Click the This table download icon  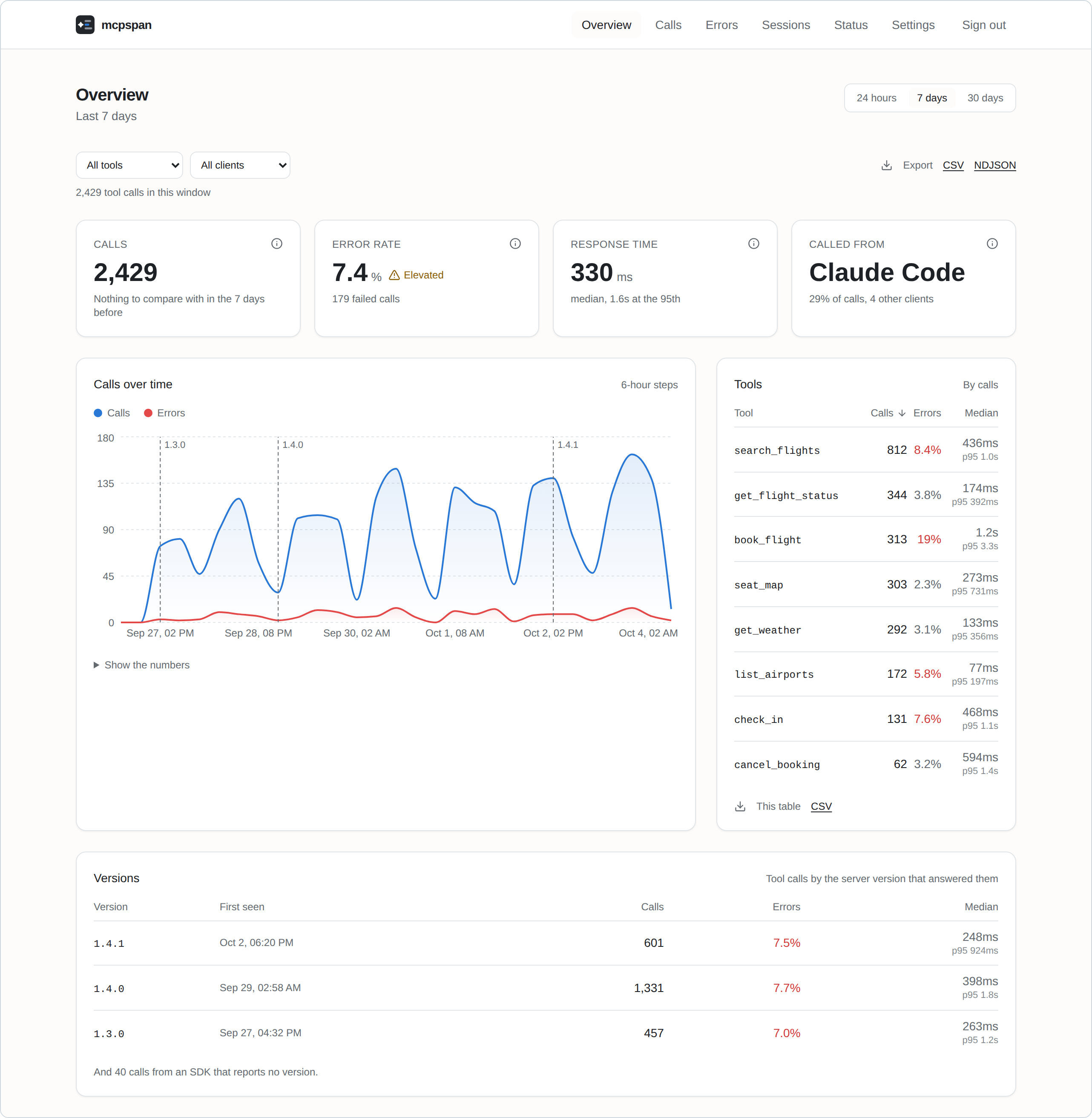741,807
